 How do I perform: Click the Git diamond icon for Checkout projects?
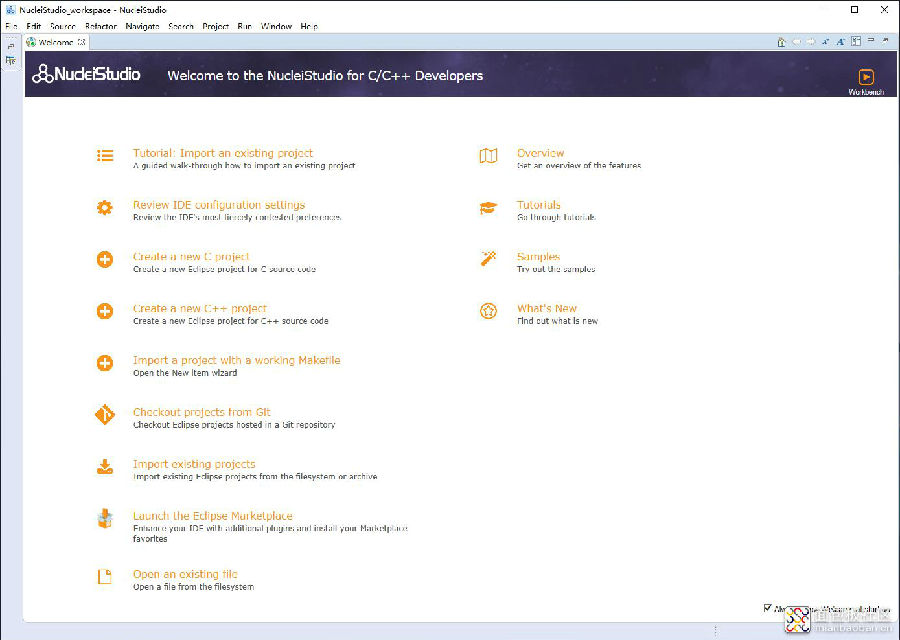tap(104, 414)
